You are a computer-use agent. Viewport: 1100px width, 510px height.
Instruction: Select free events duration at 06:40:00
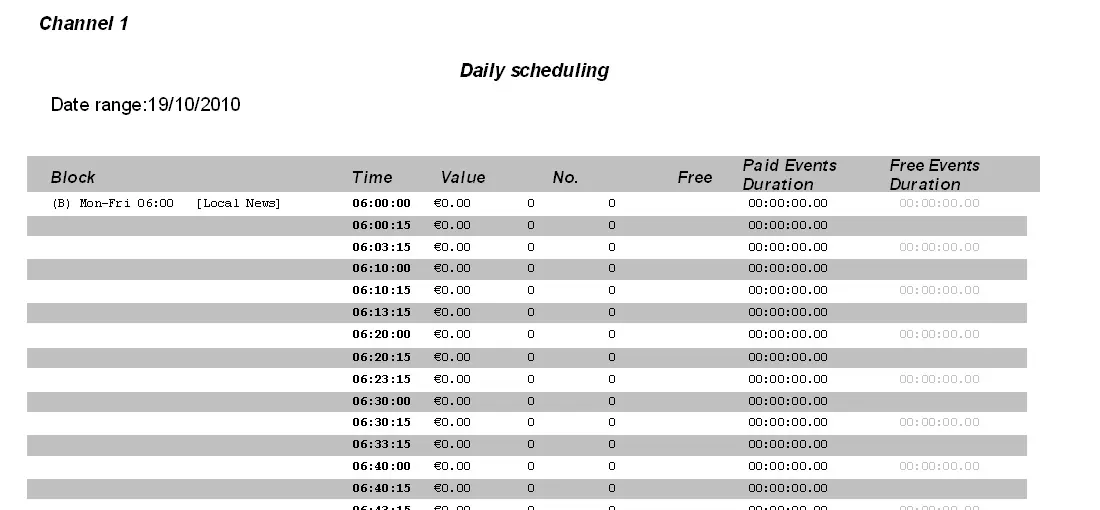click(939, 466)
